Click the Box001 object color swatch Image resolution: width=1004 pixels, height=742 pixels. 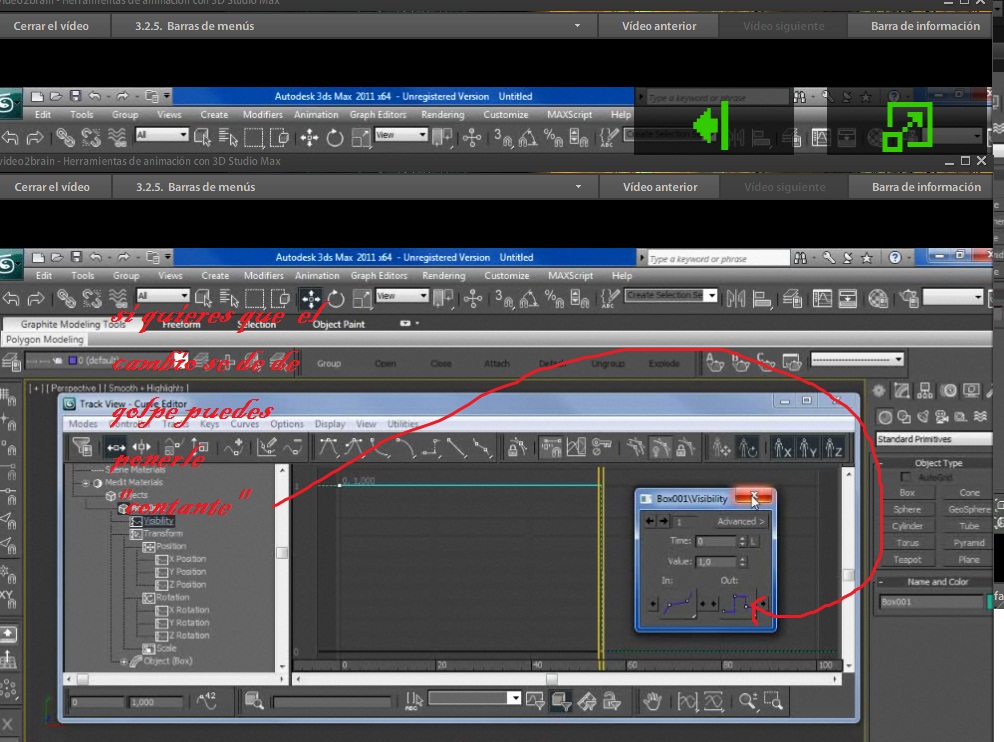click(990, 602)
